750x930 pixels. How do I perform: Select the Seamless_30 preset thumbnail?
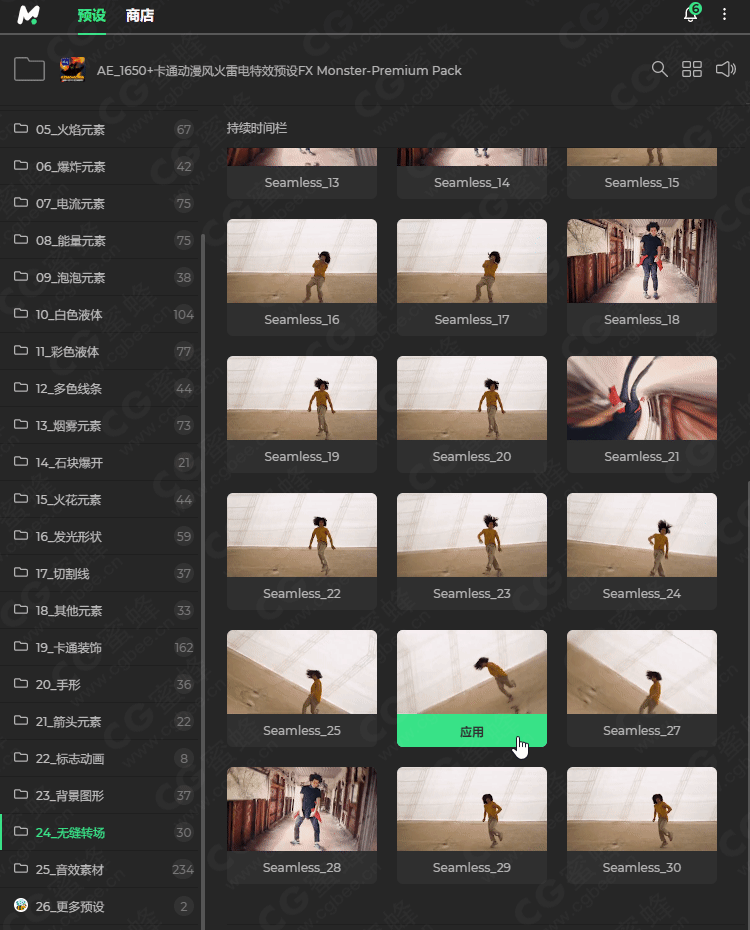[x=642, y=810]
